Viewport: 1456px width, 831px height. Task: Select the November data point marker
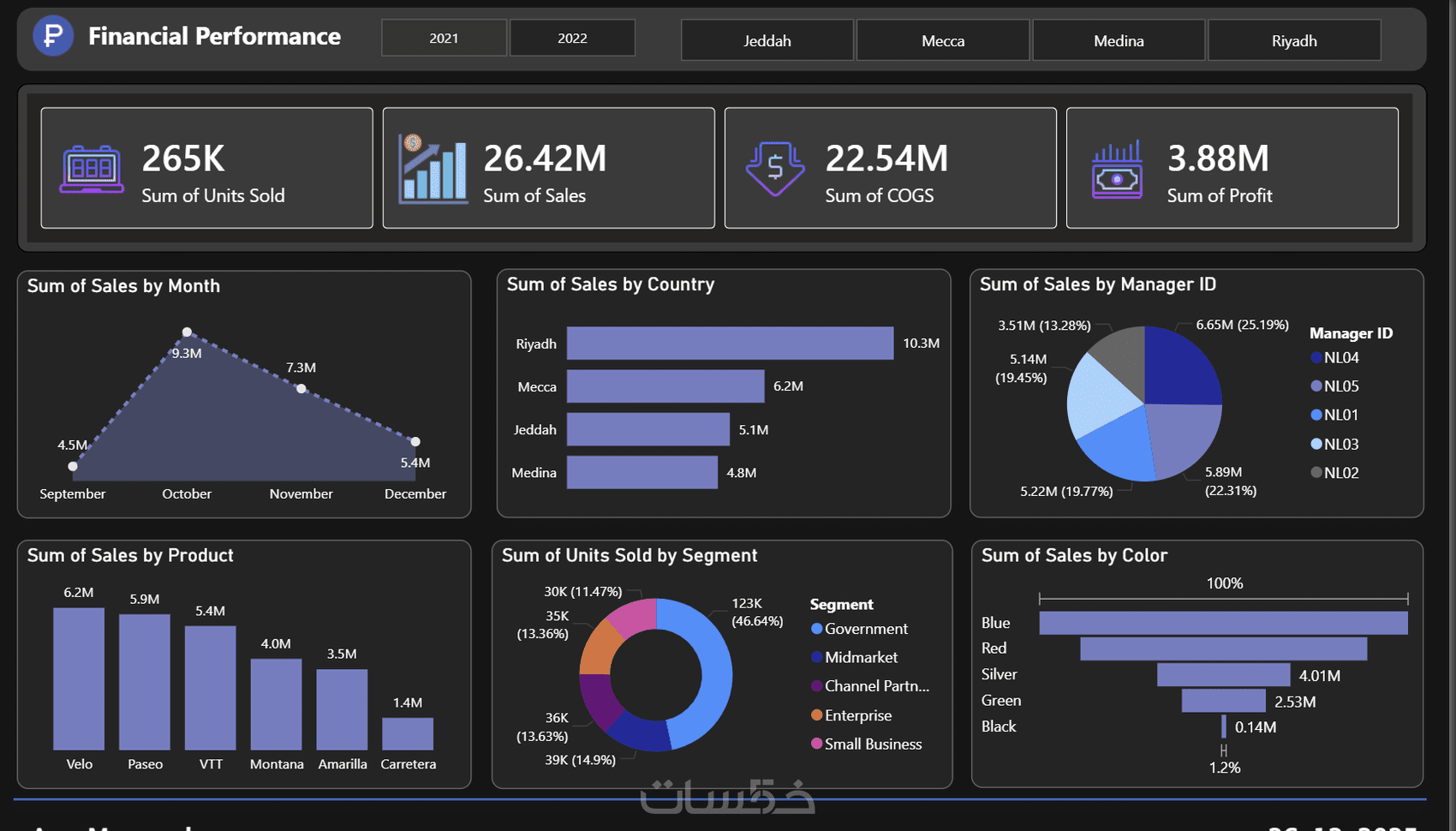[x=301, y=389]
